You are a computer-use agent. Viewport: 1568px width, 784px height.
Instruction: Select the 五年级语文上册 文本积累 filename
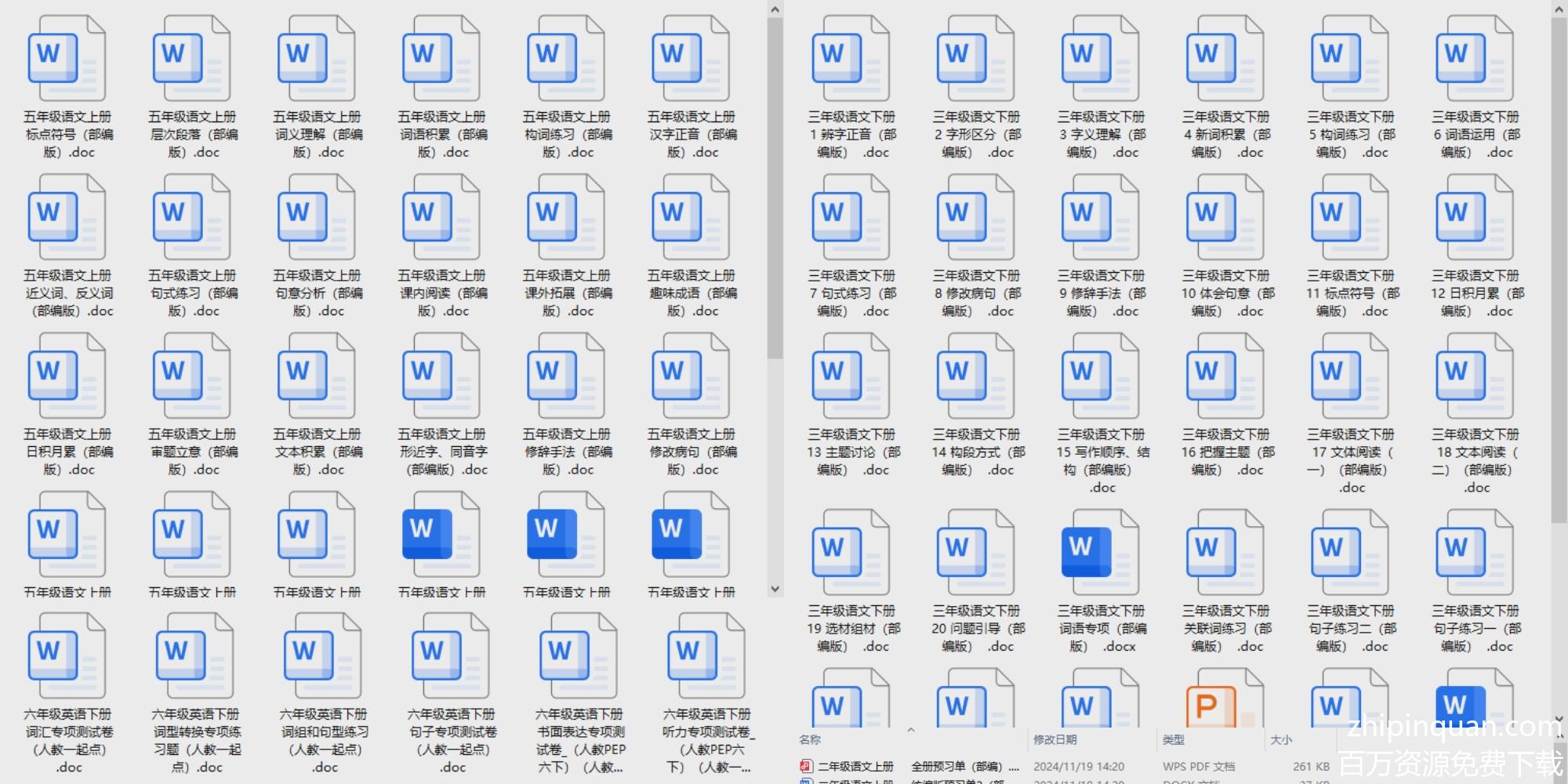point(318,452)
